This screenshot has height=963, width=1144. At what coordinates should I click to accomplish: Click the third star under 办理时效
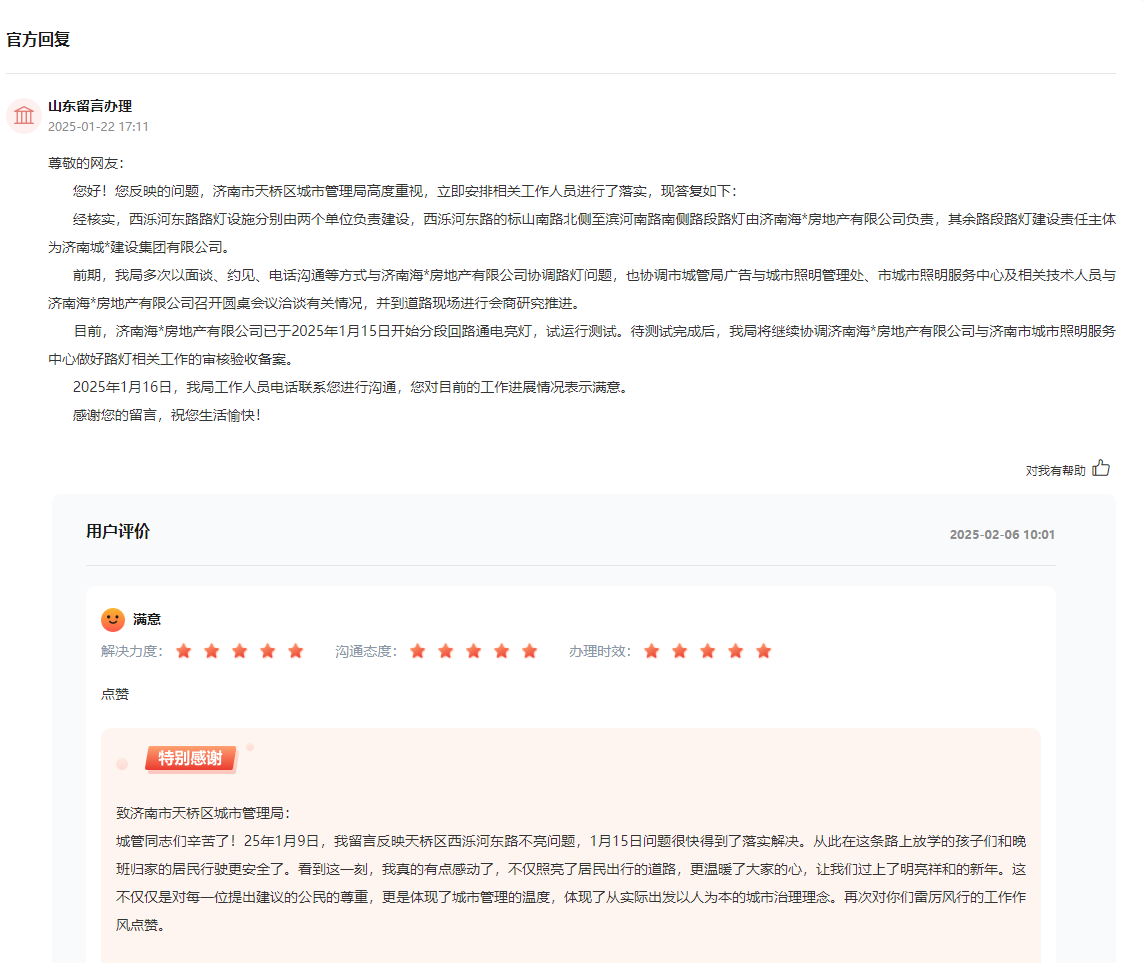point(707,650)
